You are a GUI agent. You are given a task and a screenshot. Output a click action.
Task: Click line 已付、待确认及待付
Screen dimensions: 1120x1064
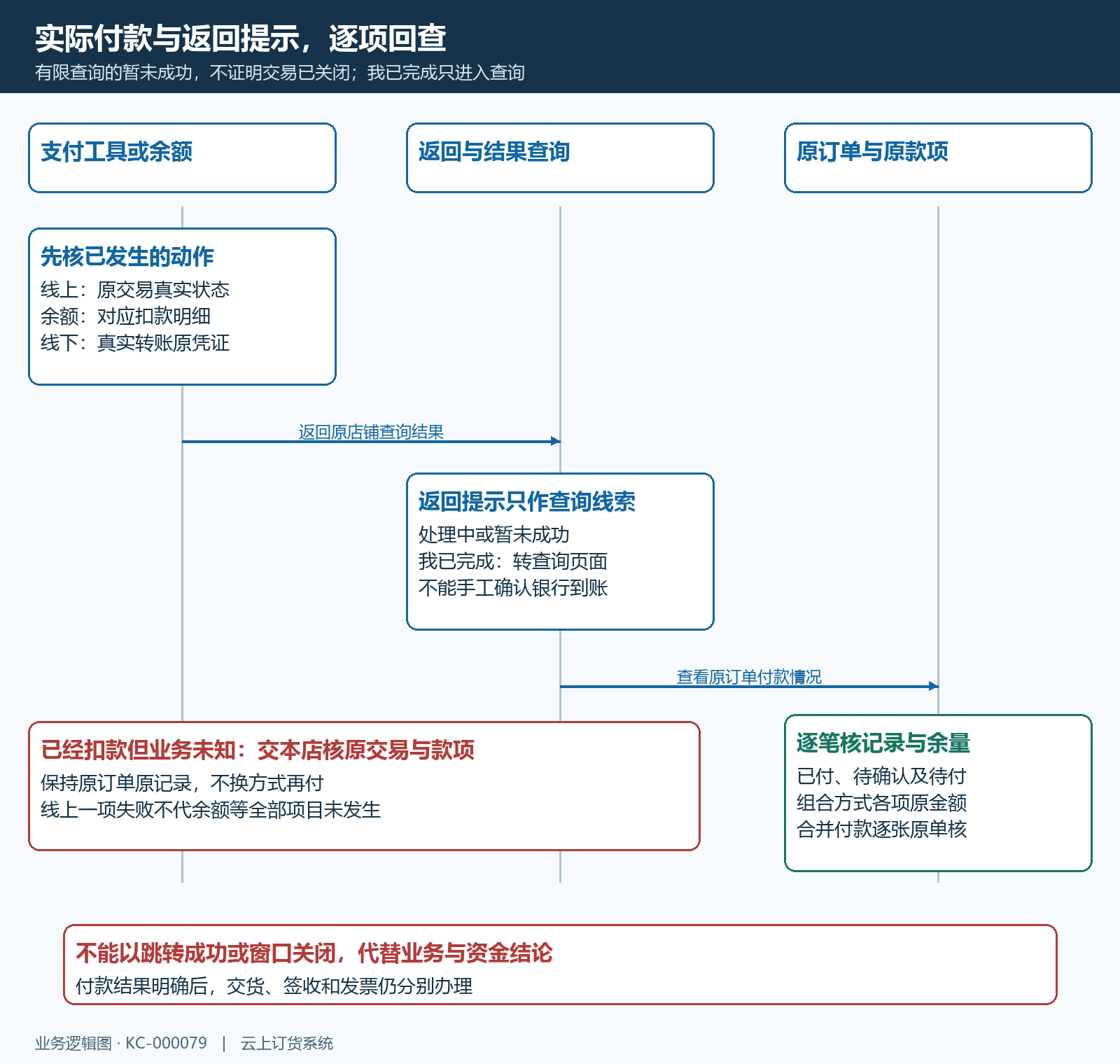881,776
